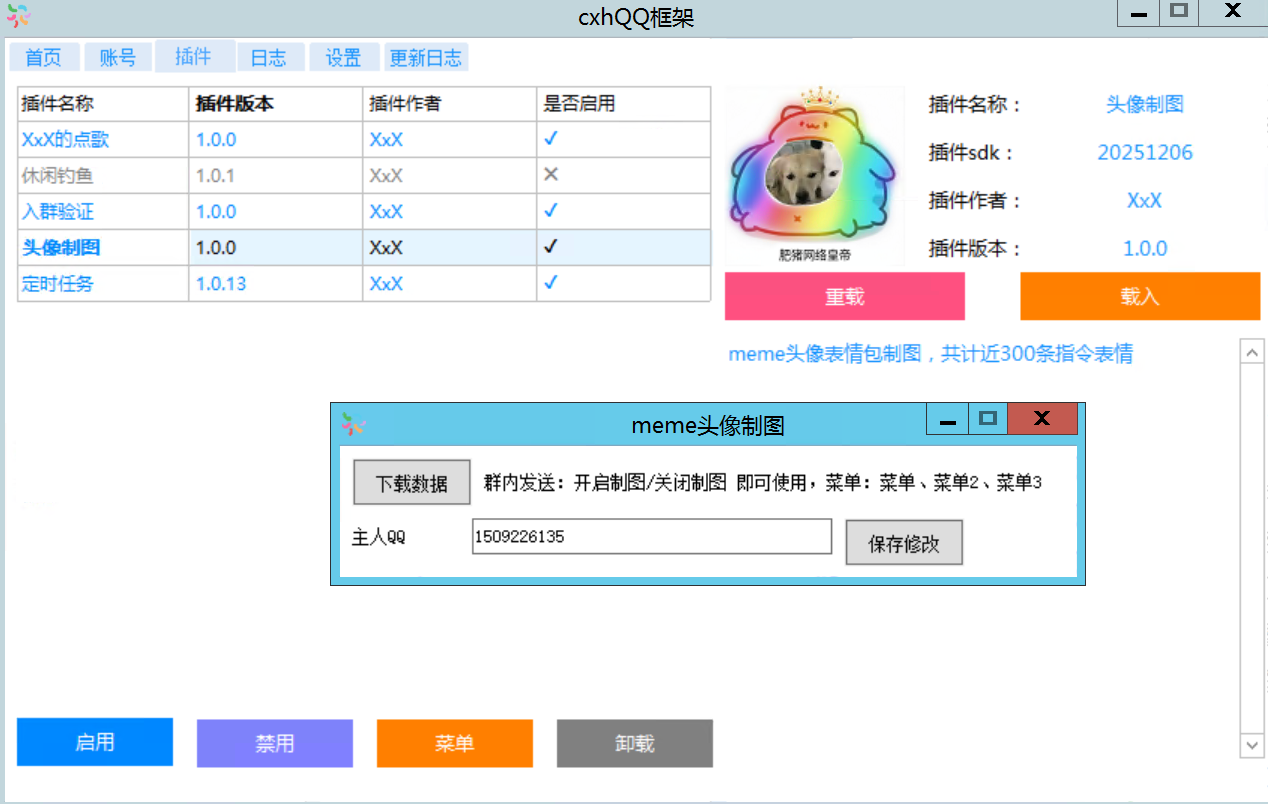Click the rainbow avatar preview image

tap(813, 174)
